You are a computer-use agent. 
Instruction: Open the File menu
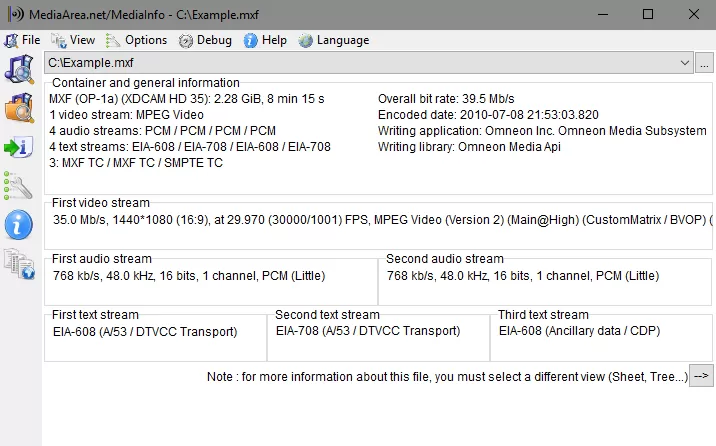point(23,40)
